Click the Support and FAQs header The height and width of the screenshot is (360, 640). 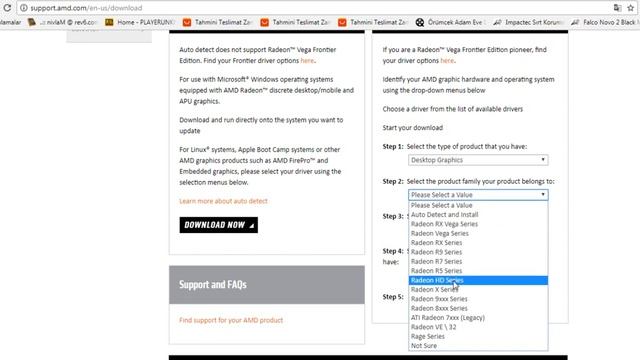pyautogui.click(x=267, y=285)
